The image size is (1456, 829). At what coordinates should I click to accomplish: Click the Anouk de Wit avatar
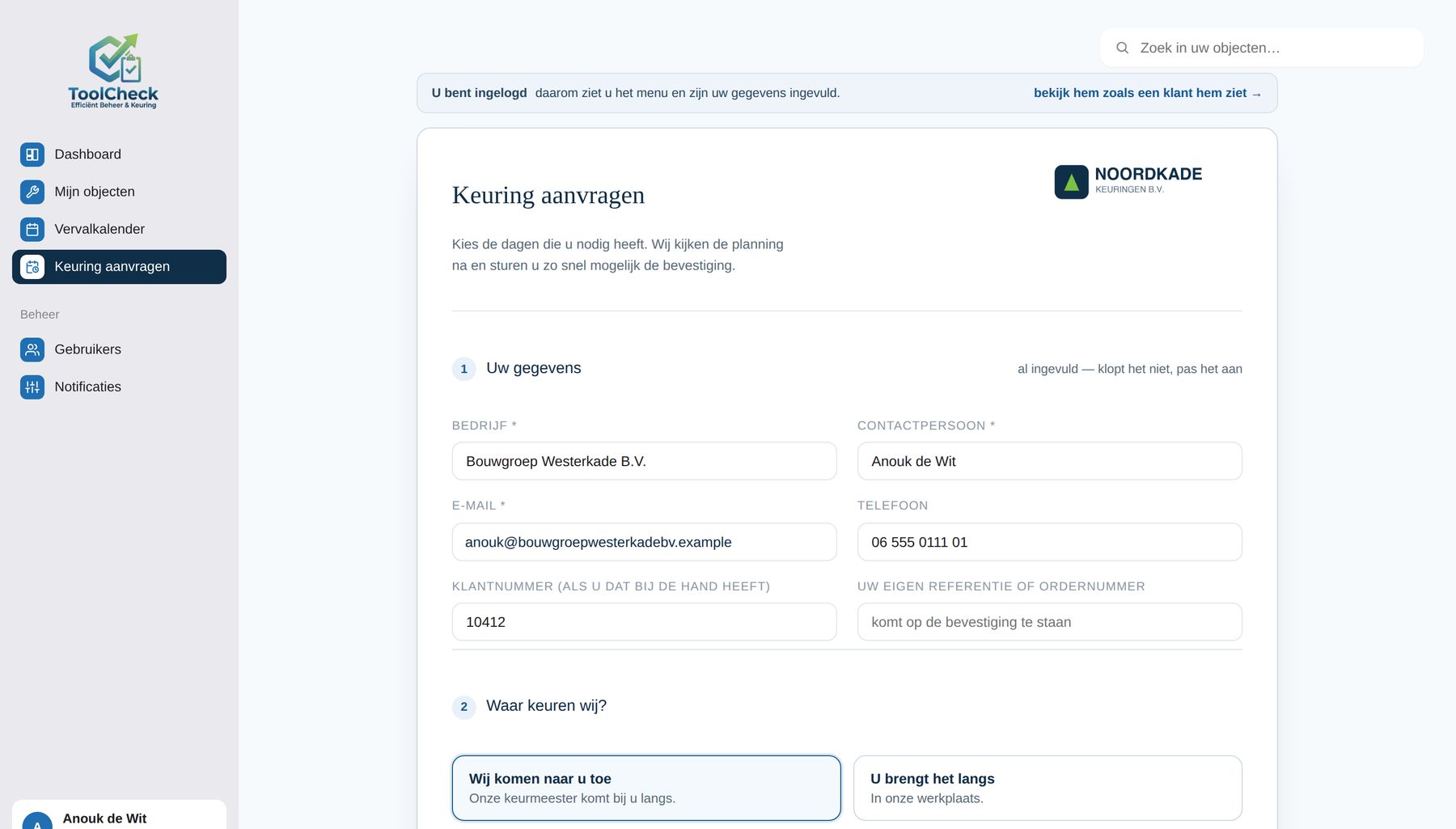[x=37, y=820]
